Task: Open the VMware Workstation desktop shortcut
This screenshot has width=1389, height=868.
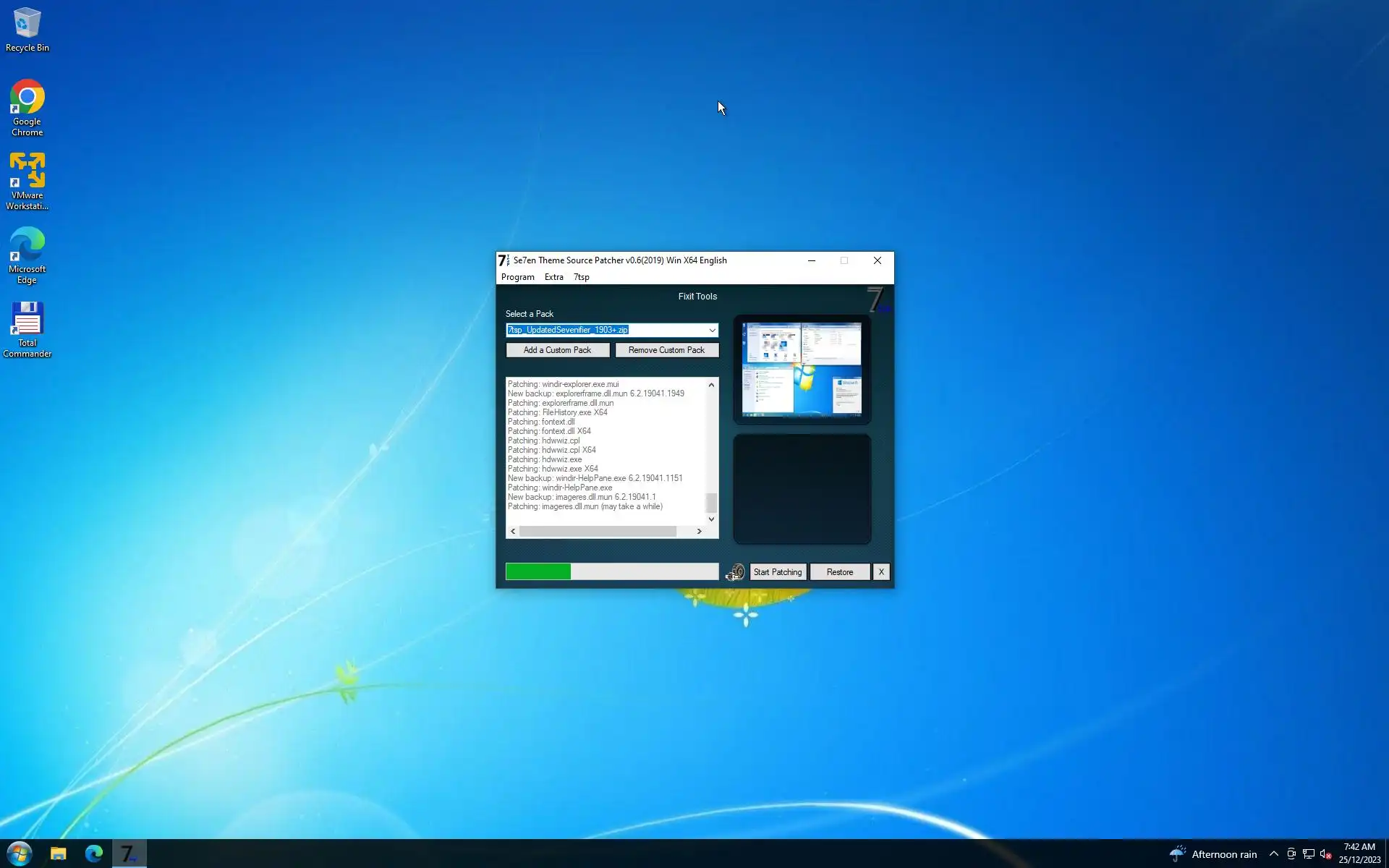Action: 27,181
